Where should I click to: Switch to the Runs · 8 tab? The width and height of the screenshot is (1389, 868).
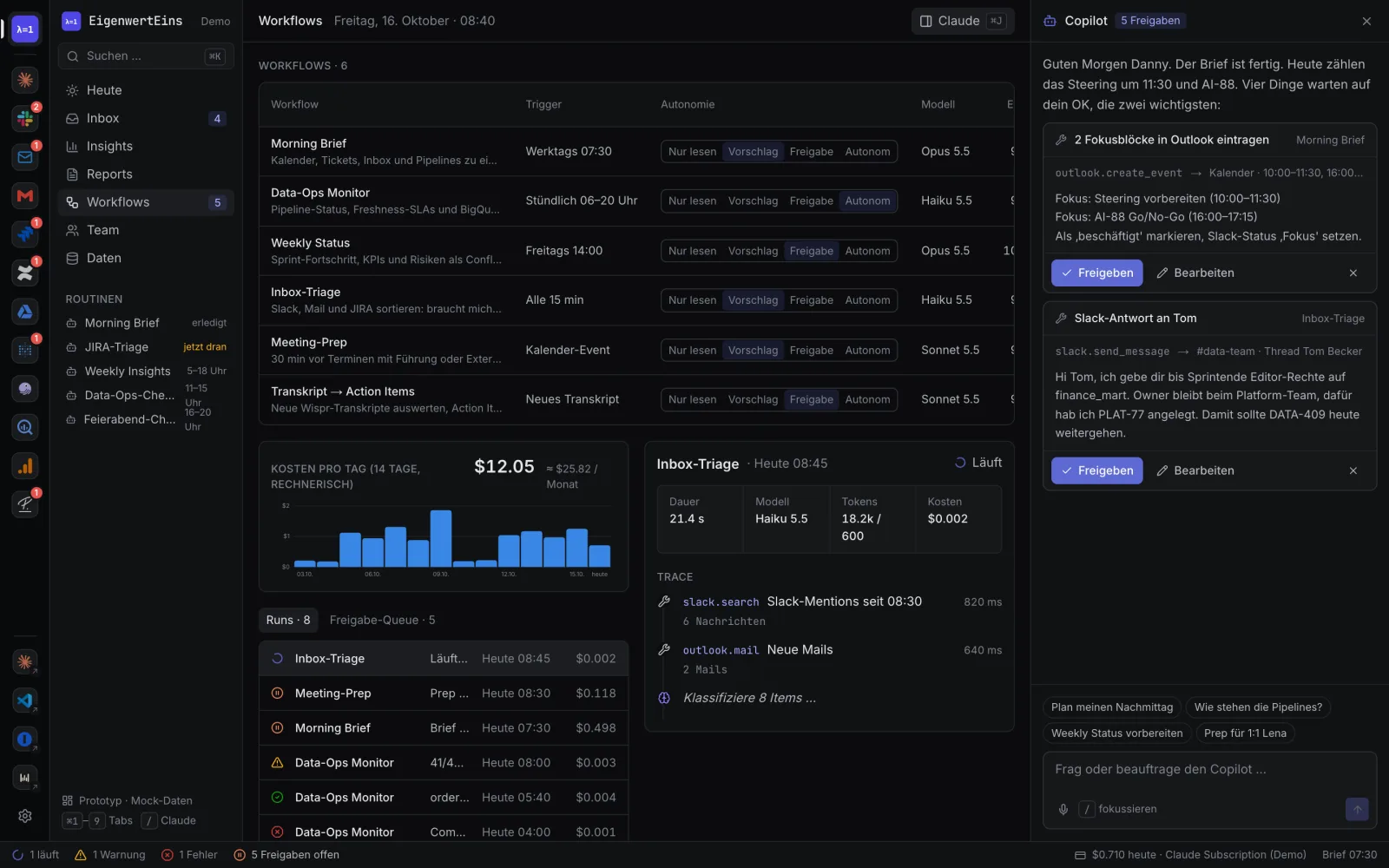(x=288, y=621)
